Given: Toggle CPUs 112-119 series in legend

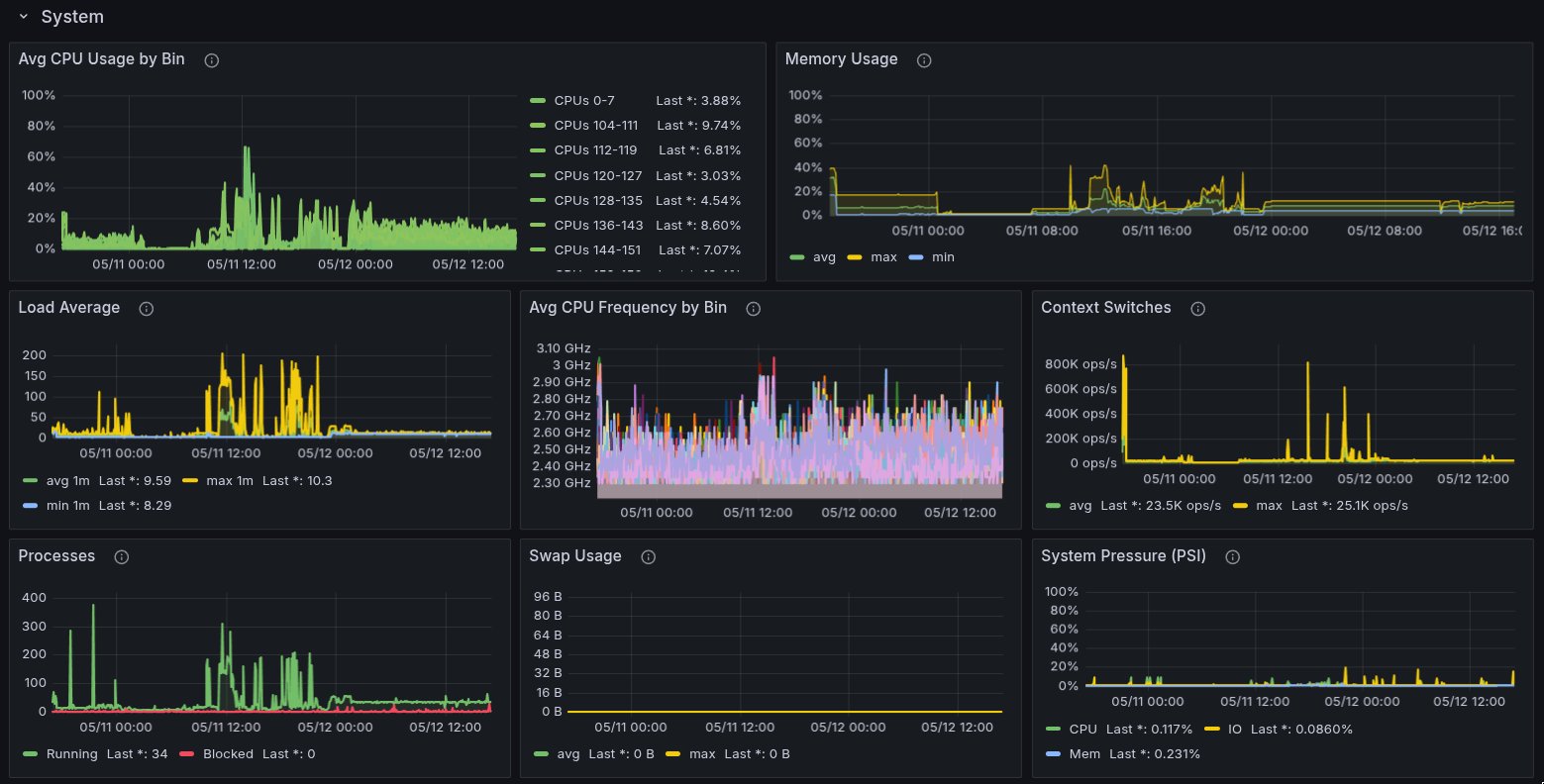Looking at the screenshot, I should [595, 150].
